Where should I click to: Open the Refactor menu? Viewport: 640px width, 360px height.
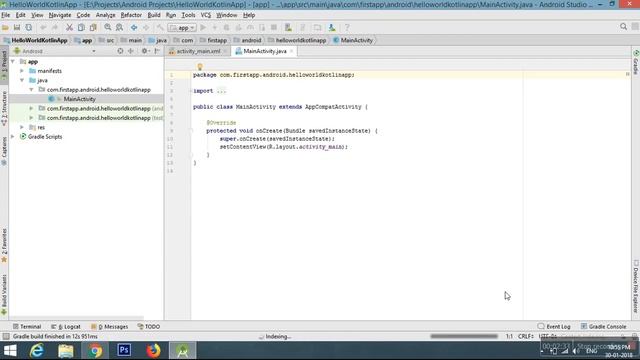131,15
